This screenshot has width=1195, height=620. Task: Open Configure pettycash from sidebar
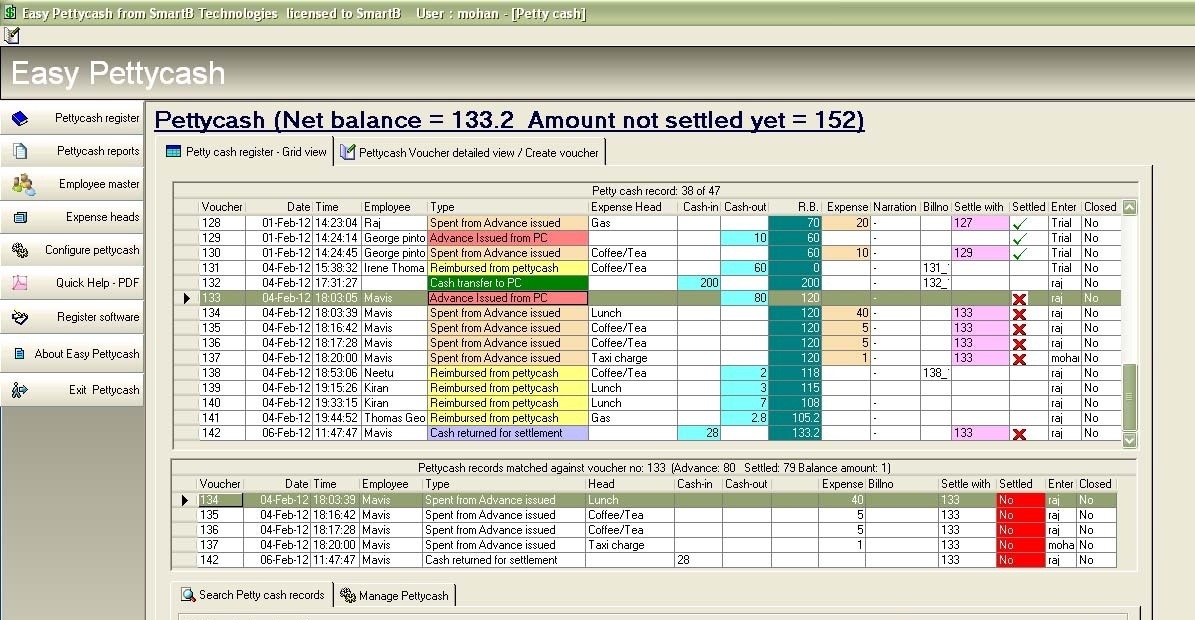(x=72, y=250)
